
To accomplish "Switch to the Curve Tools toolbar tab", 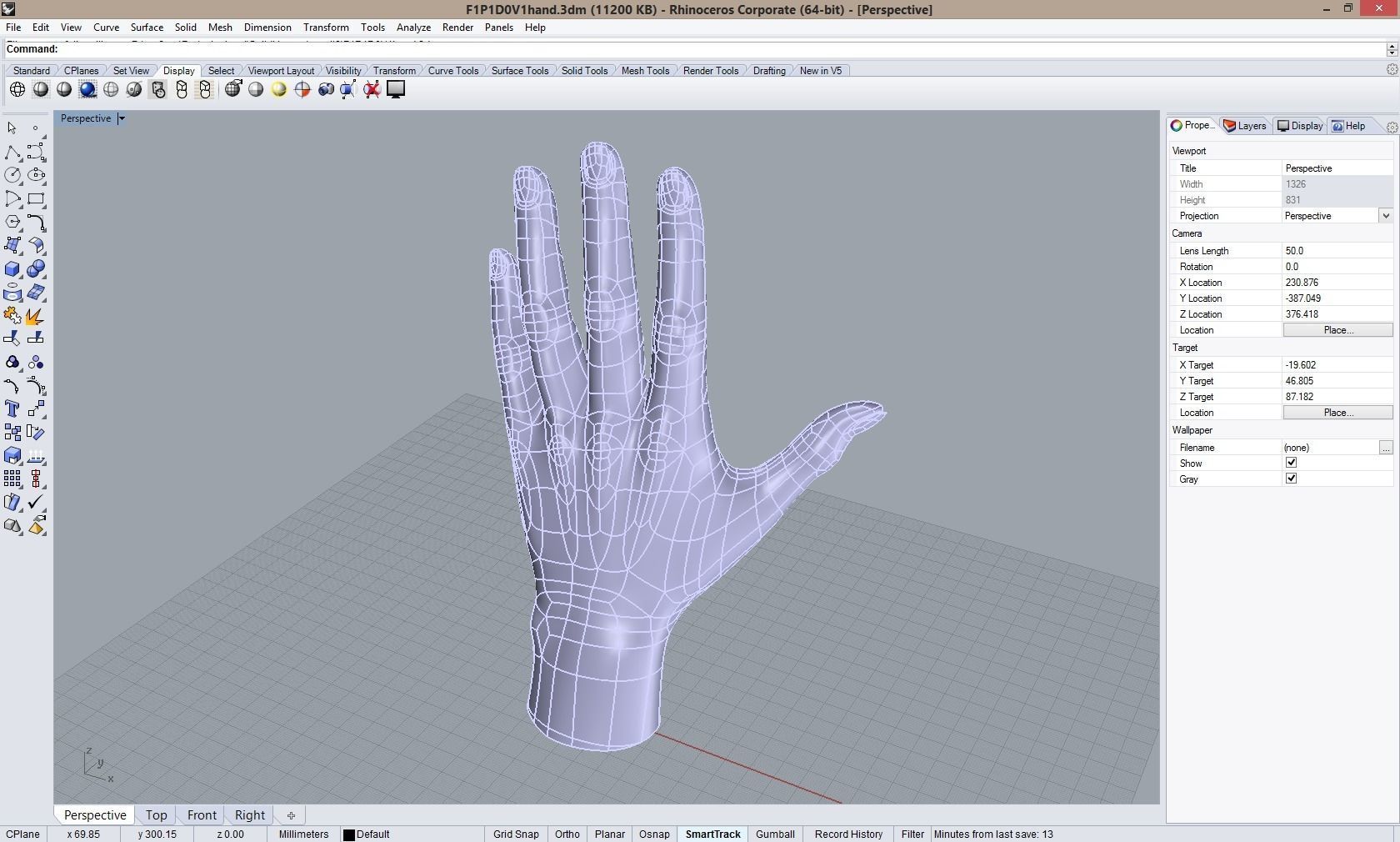I will tap(453, 71).
